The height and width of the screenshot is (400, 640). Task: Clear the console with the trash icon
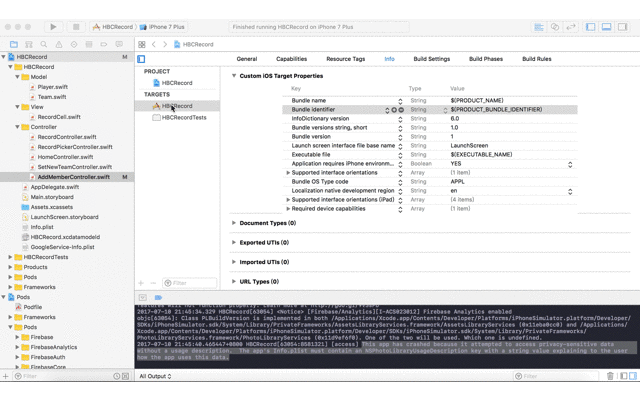click(610, 376)
